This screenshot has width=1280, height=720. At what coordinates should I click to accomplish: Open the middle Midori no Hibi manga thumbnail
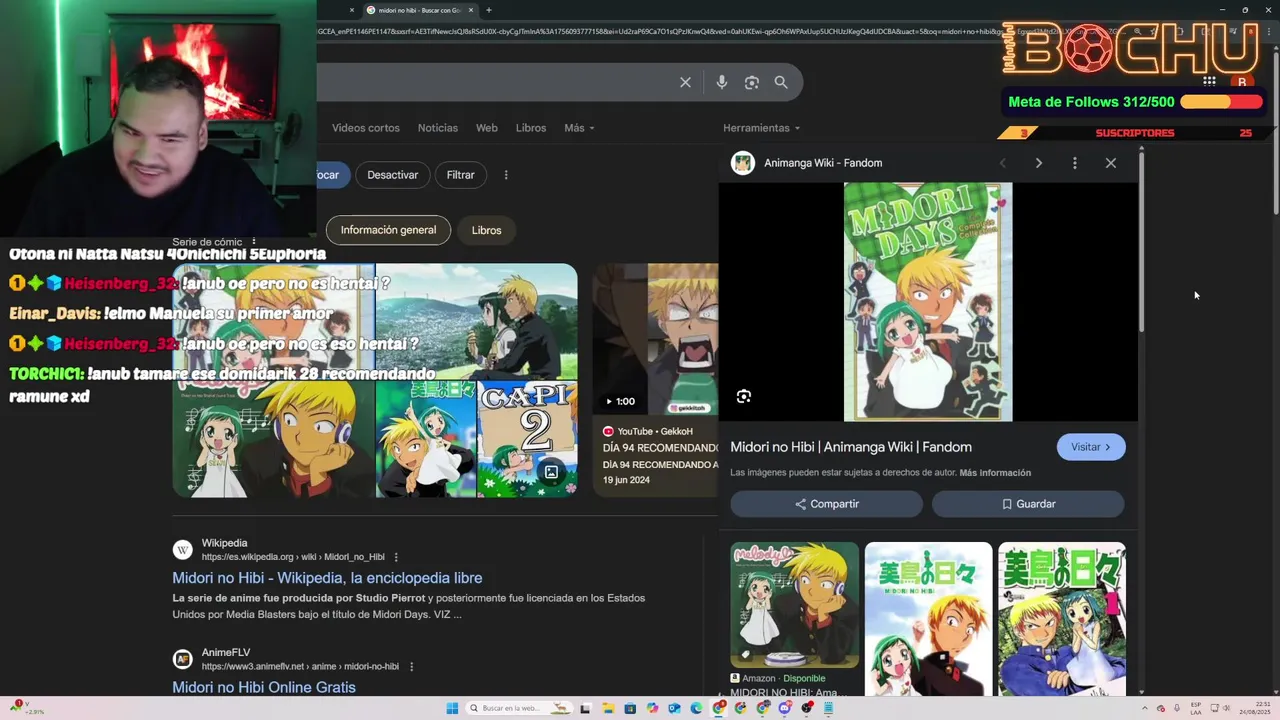pos(928,619)
